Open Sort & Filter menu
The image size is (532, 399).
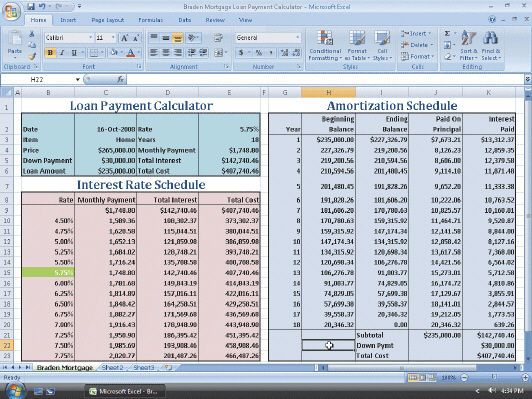coord(469,45)
